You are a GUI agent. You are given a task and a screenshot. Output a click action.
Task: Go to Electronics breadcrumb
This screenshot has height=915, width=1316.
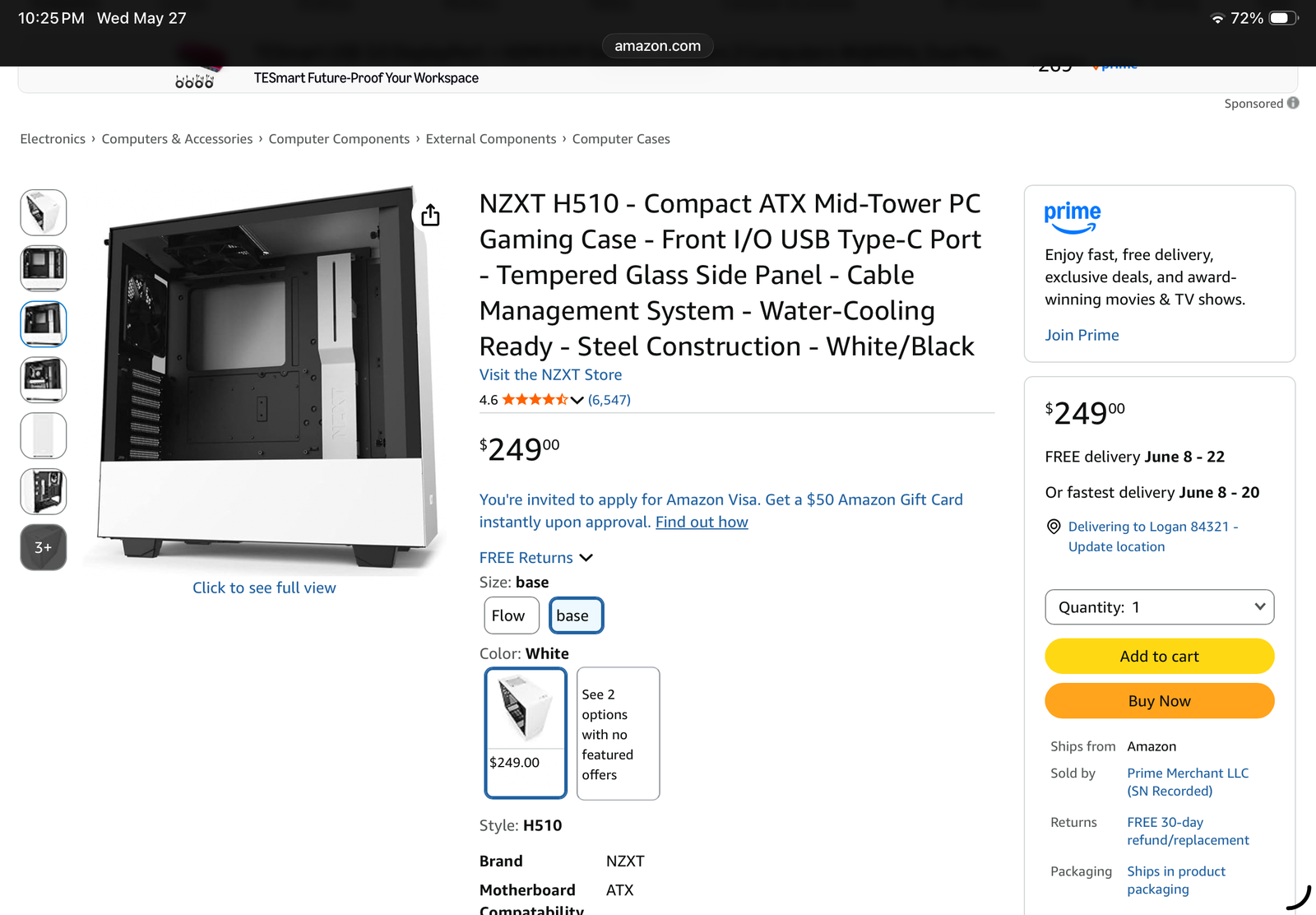click(53, 139)
